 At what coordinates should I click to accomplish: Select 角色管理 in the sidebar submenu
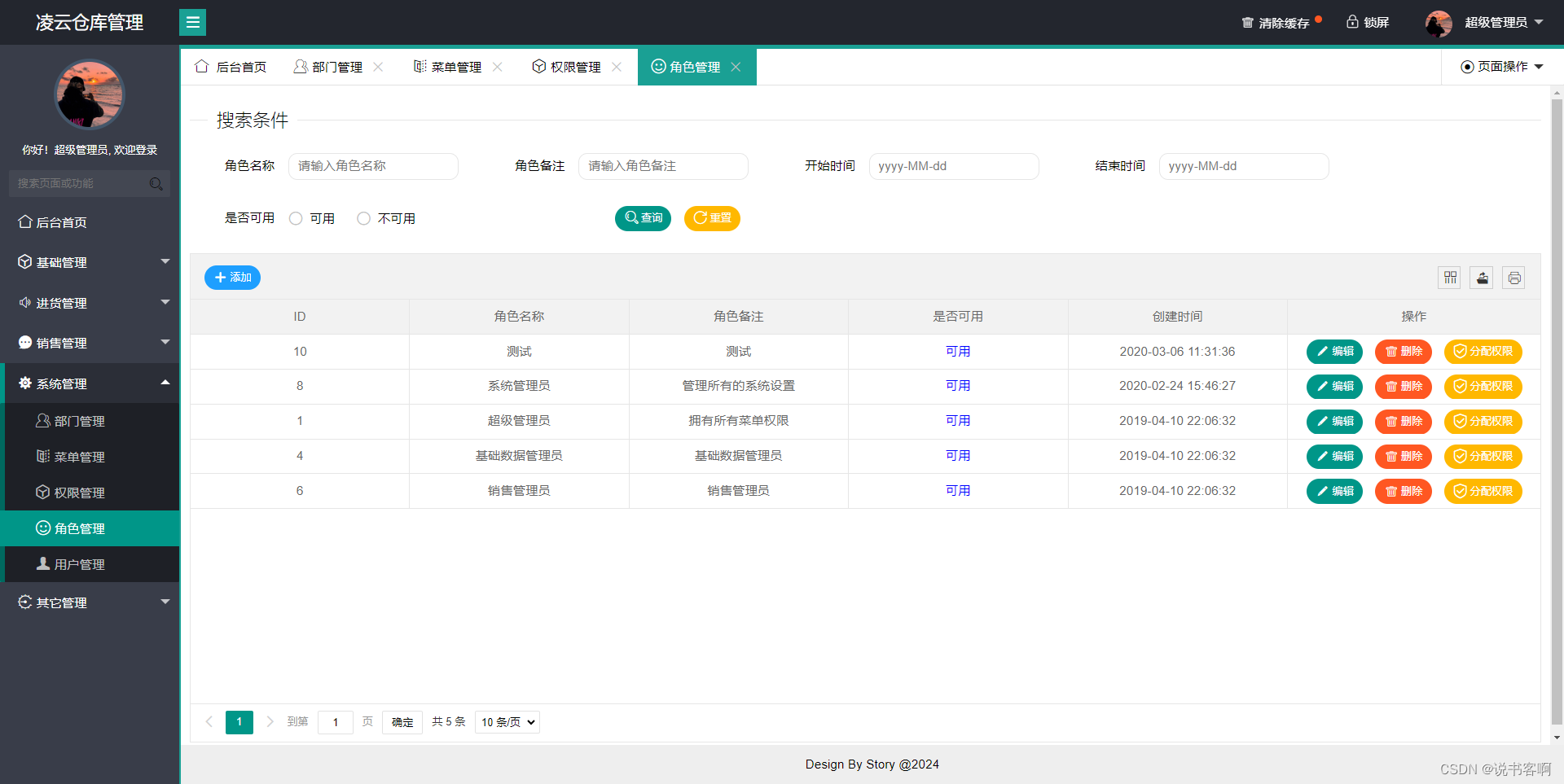pyautogui.click(x=91, y=528)
